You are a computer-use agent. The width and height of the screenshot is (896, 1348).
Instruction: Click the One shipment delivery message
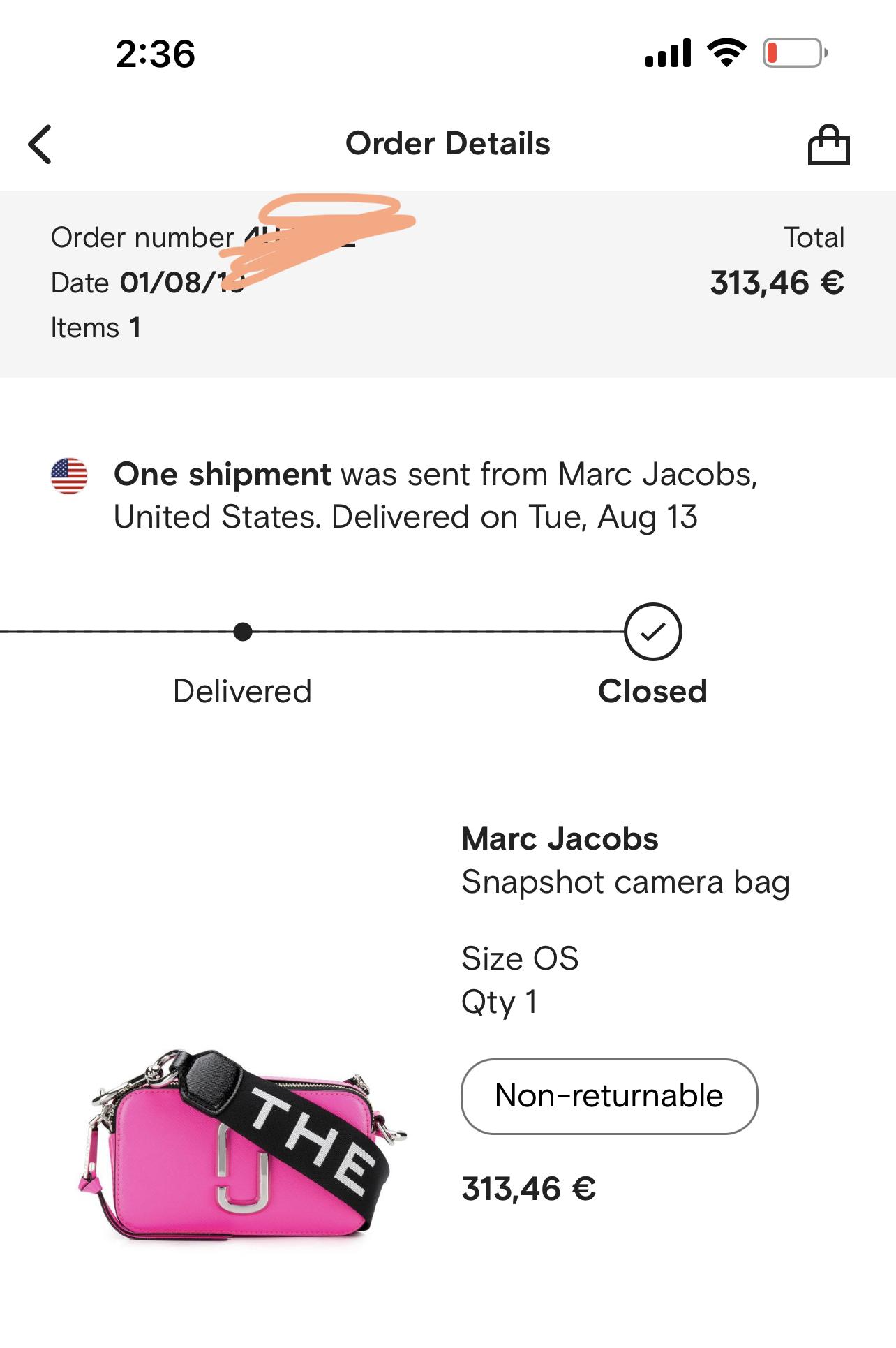[435, 496]
